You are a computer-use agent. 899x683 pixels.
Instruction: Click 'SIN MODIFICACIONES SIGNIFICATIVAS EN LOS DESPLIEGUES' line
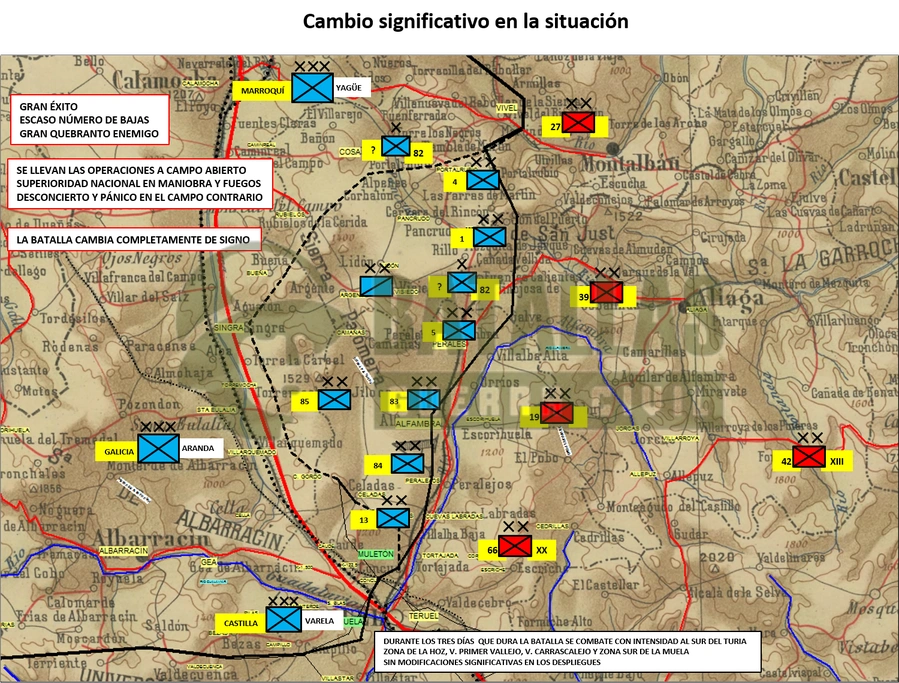pos(492,662)
